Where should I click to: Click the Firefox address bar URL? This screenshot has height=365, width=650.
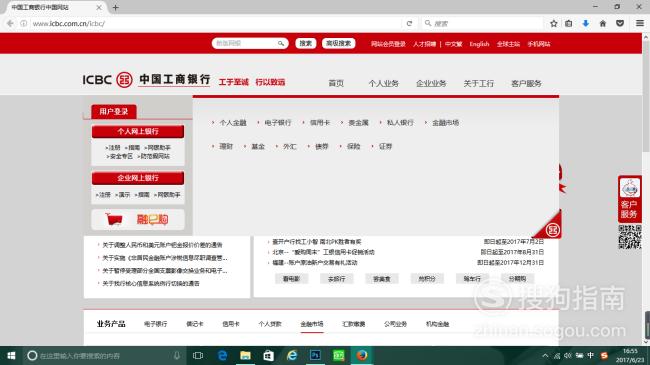pos(69,24)
